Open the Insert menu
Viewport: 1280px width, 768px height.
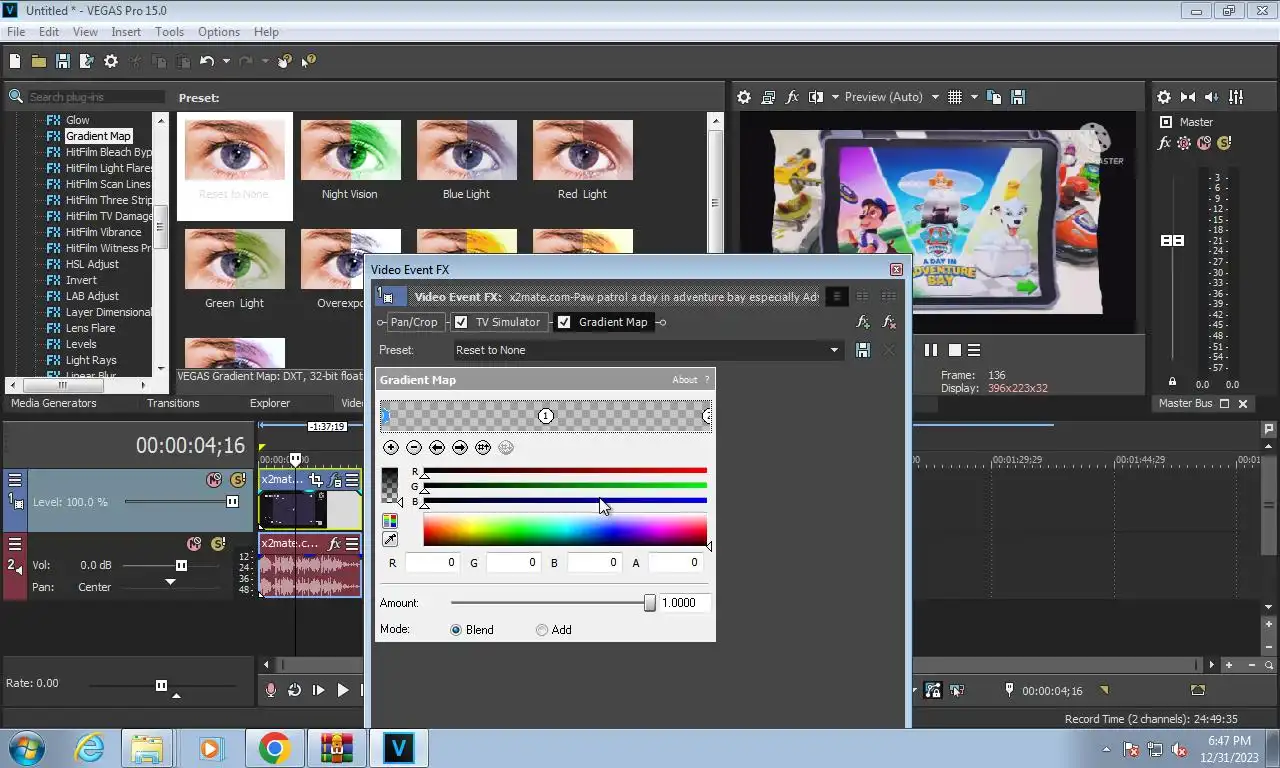pyautogui.click(x=126, y=32)
